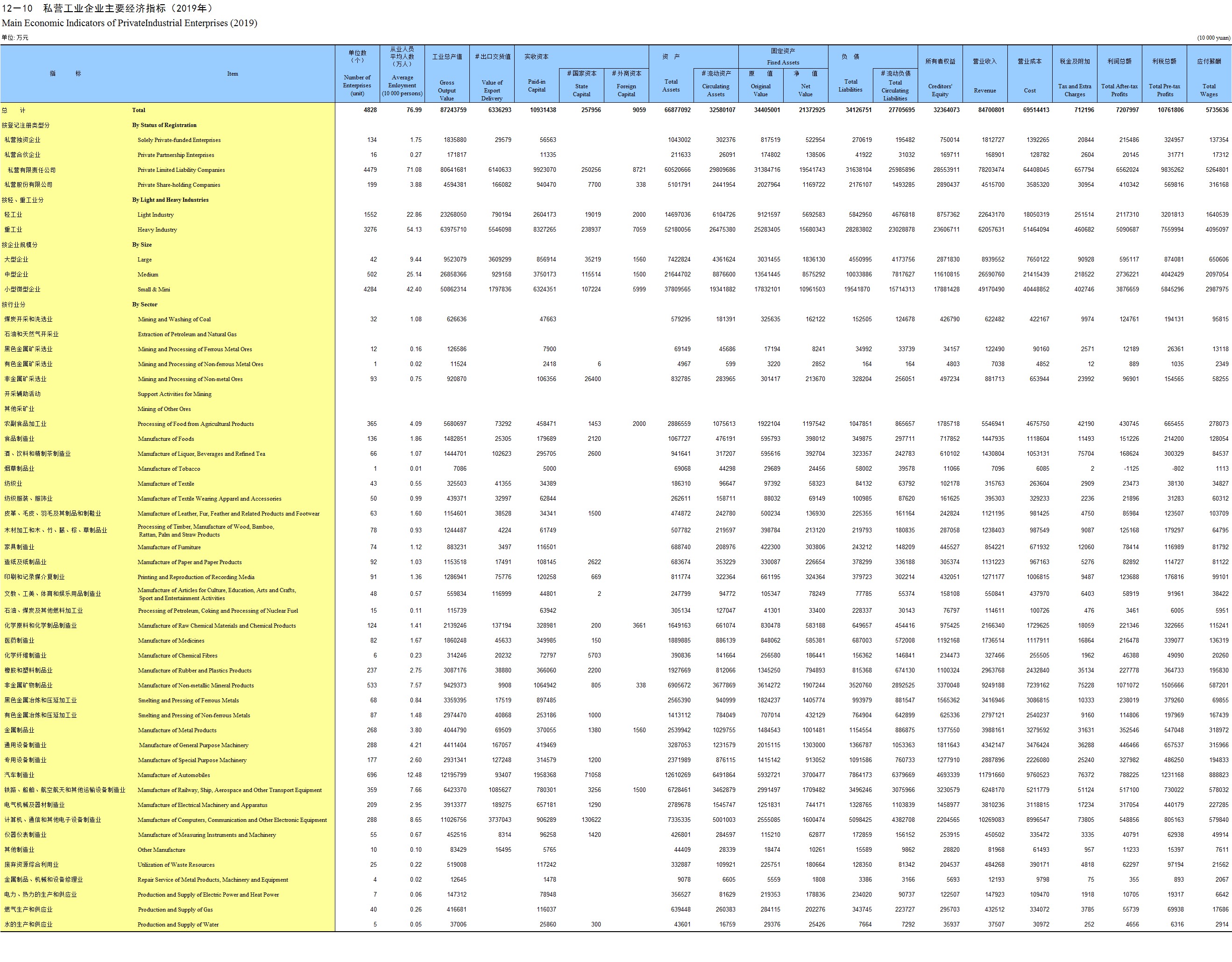Click 'Manufacture of General Purpose Machinery'
The height and width of the screenshot is (962, 1232).
click(x=193, y=745)
